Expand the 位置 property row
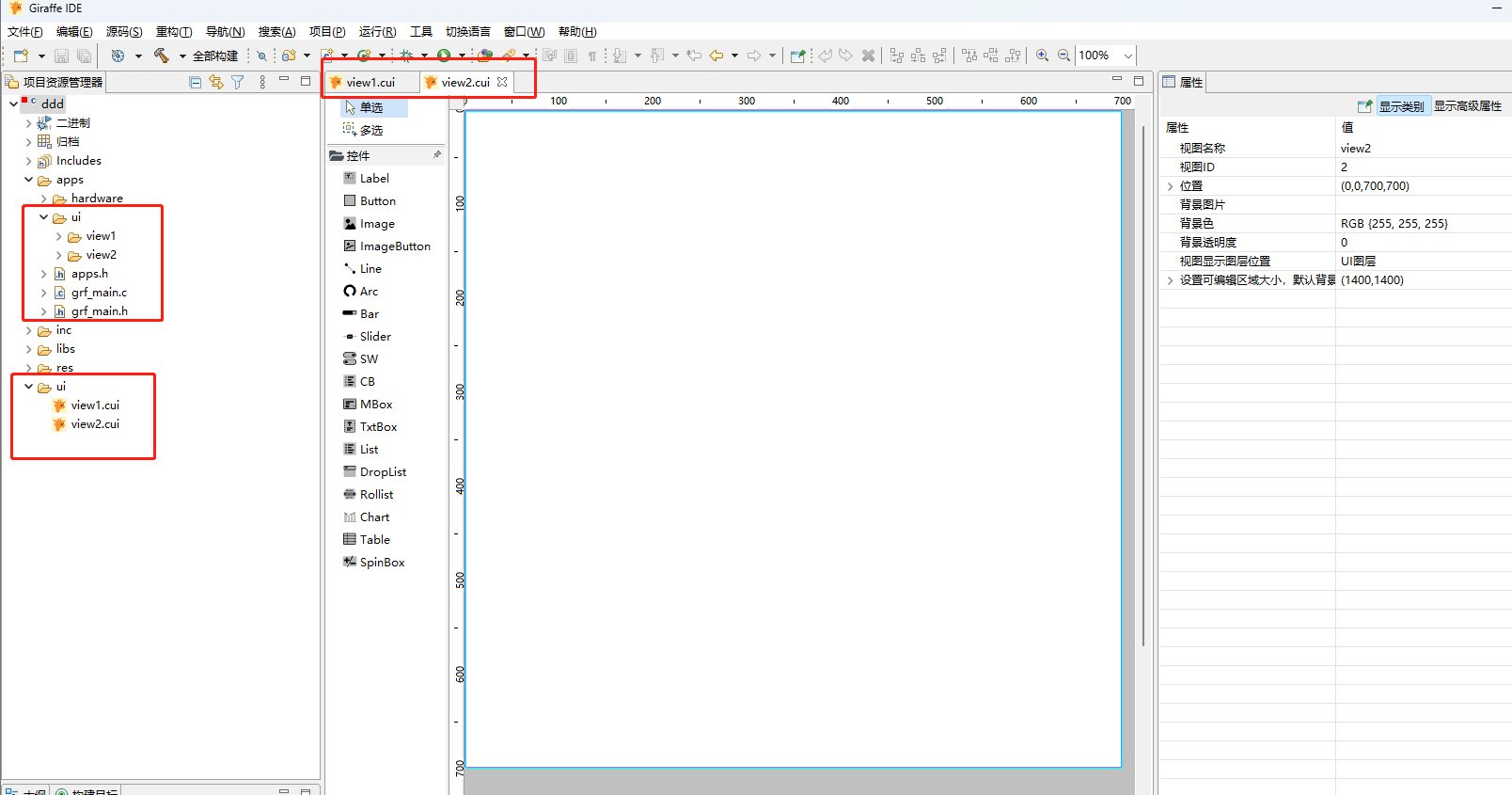Viewport: 1512px width, 795px height. tap(1170, 186)
